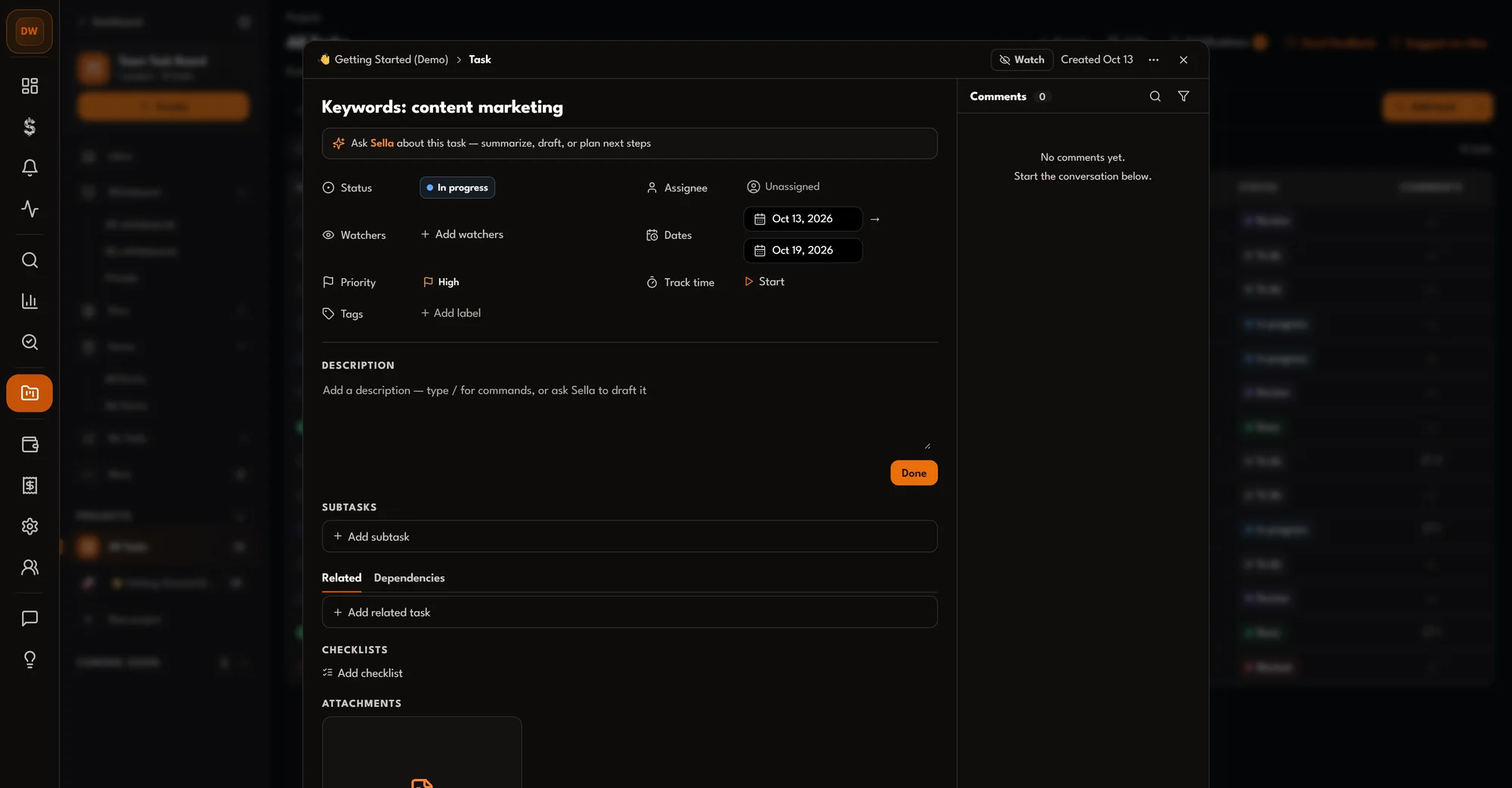1512x788 pixels.
Task: Open the Unassigned assignee picker
Action: pyautogui.click(x=783, y=187)
